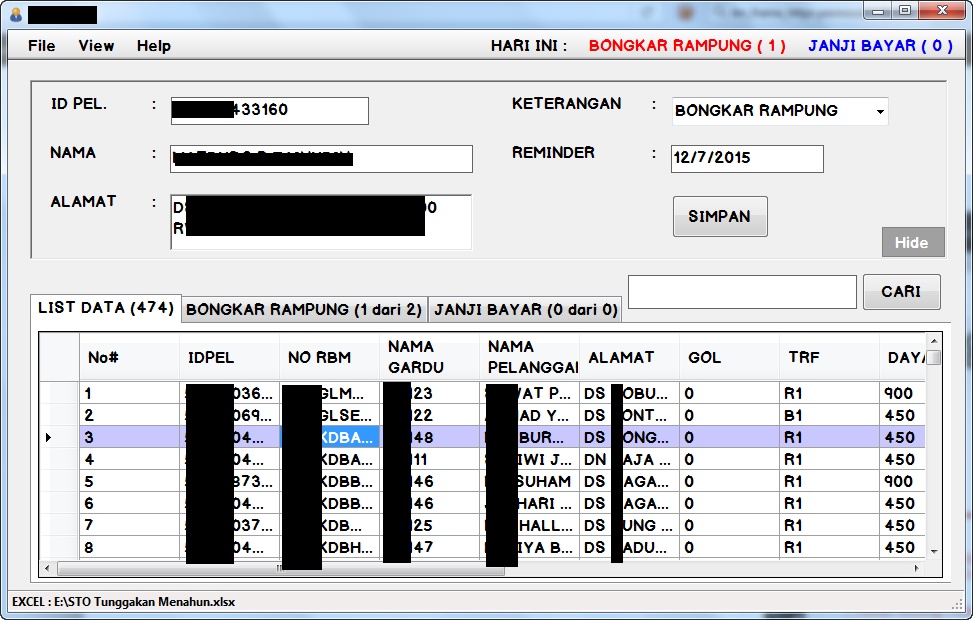Click grid vertical scrollbar down arrow
The width and height of the screenshot is (973, 620).
pyautogui.click(x=933, y=551)
